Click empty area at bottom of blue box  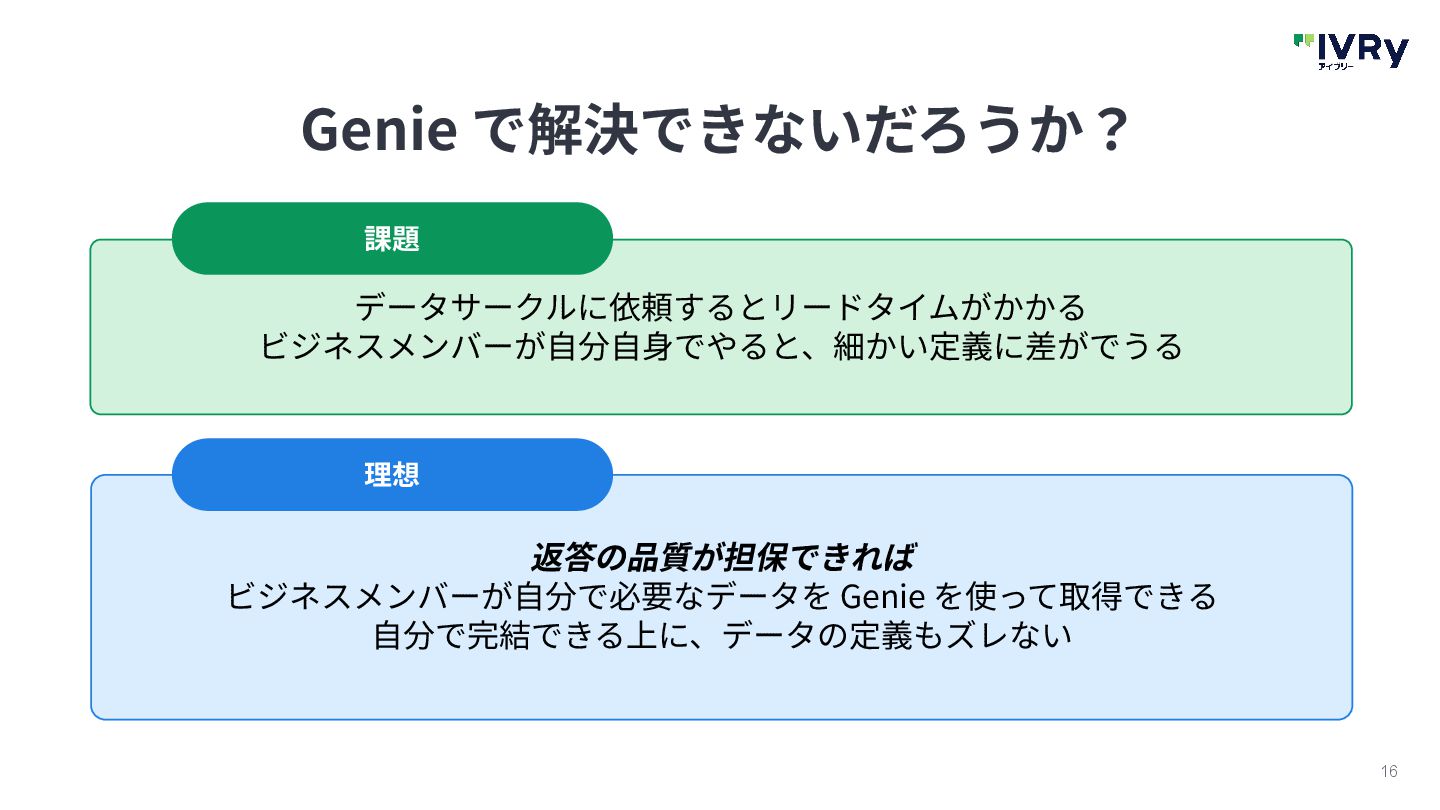pos(720,688)
